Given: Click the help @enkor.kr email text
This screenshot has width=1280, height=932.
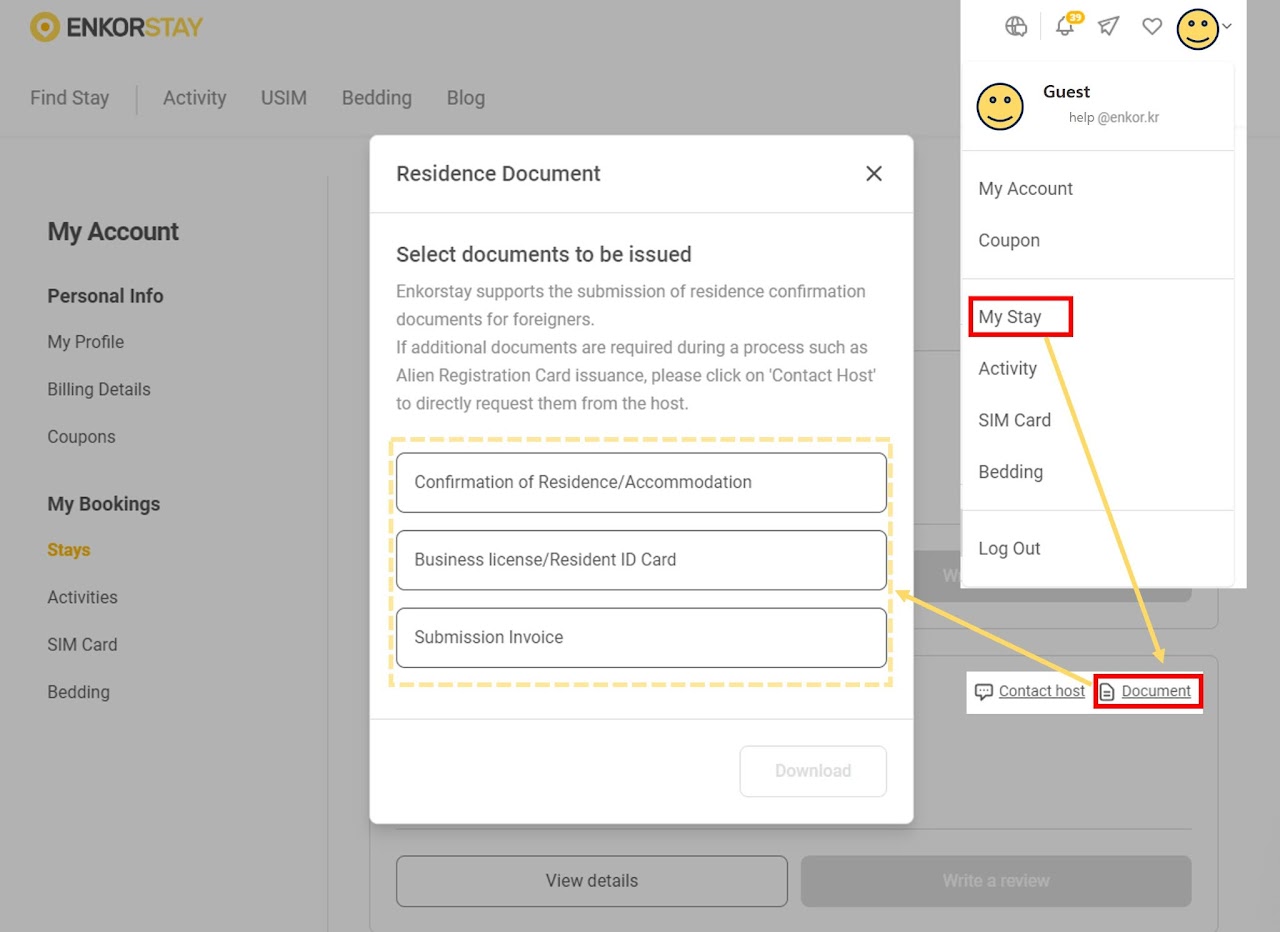Looking at the screenshot, I should 1114,118.
